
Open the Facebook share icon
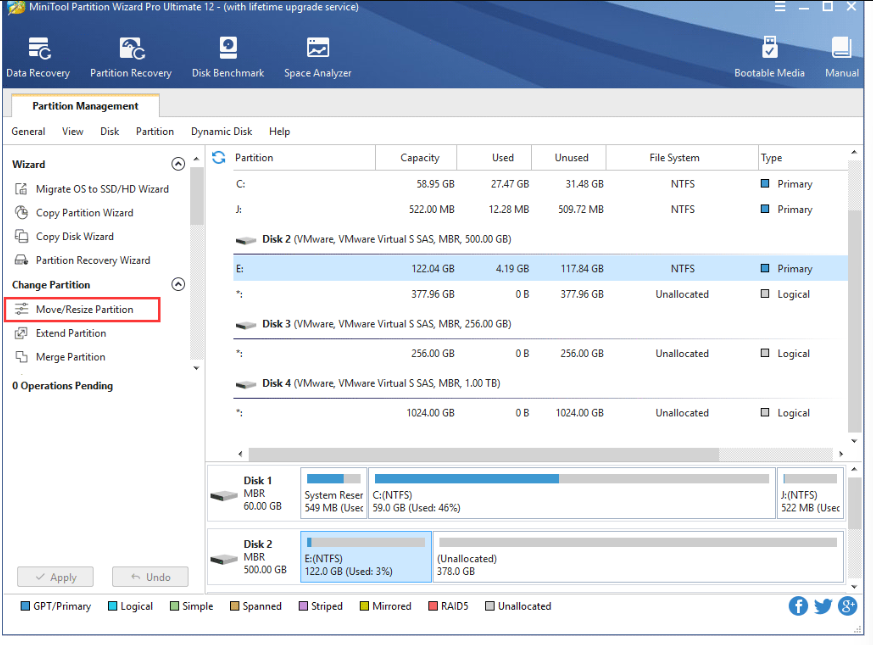click(x=798, y=606)
